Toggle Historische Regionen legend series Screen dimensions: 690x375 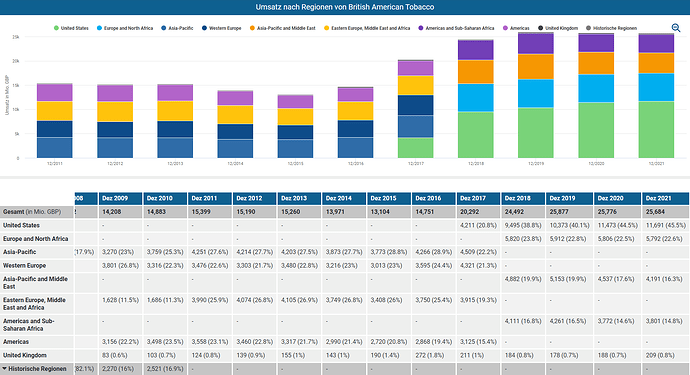tap(611, 28)
